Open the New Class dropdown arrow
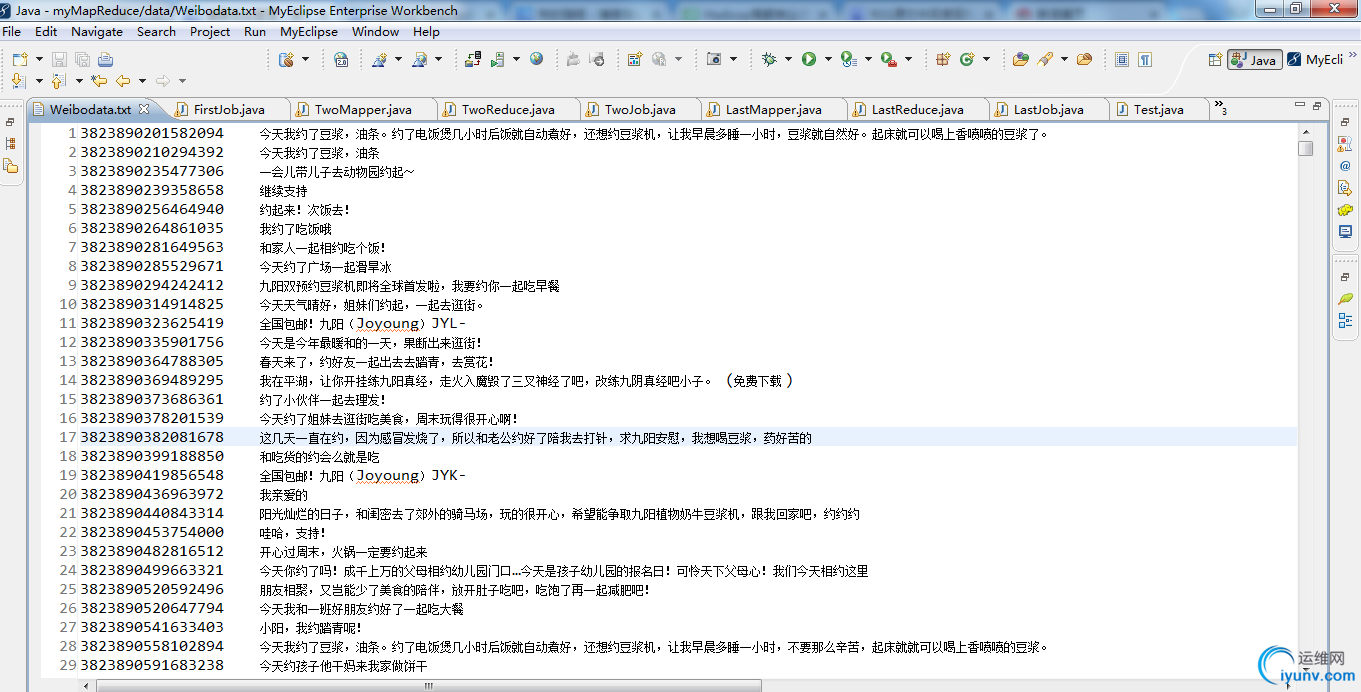 tap(985, 60)
